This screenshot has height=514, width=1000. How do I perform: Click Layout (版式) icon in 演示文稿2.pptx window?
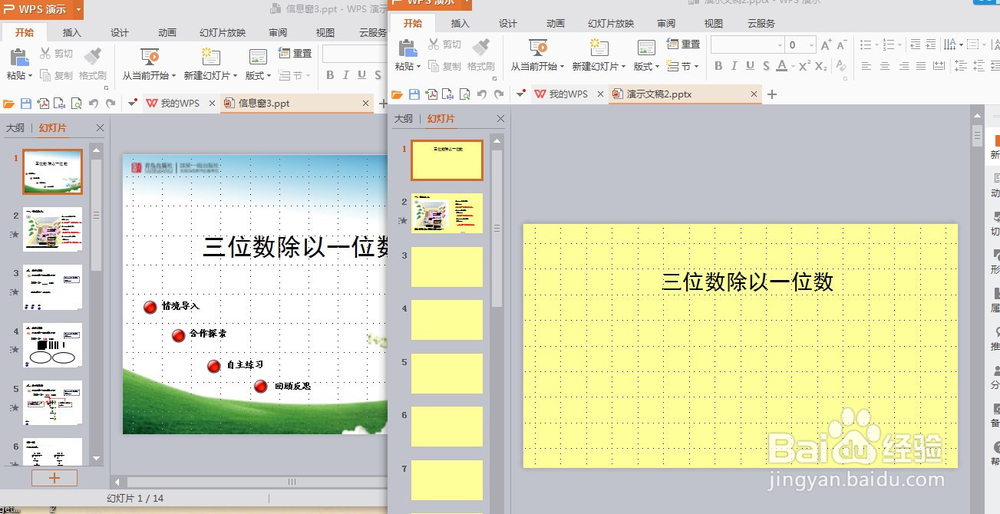(x=646, y=48)
